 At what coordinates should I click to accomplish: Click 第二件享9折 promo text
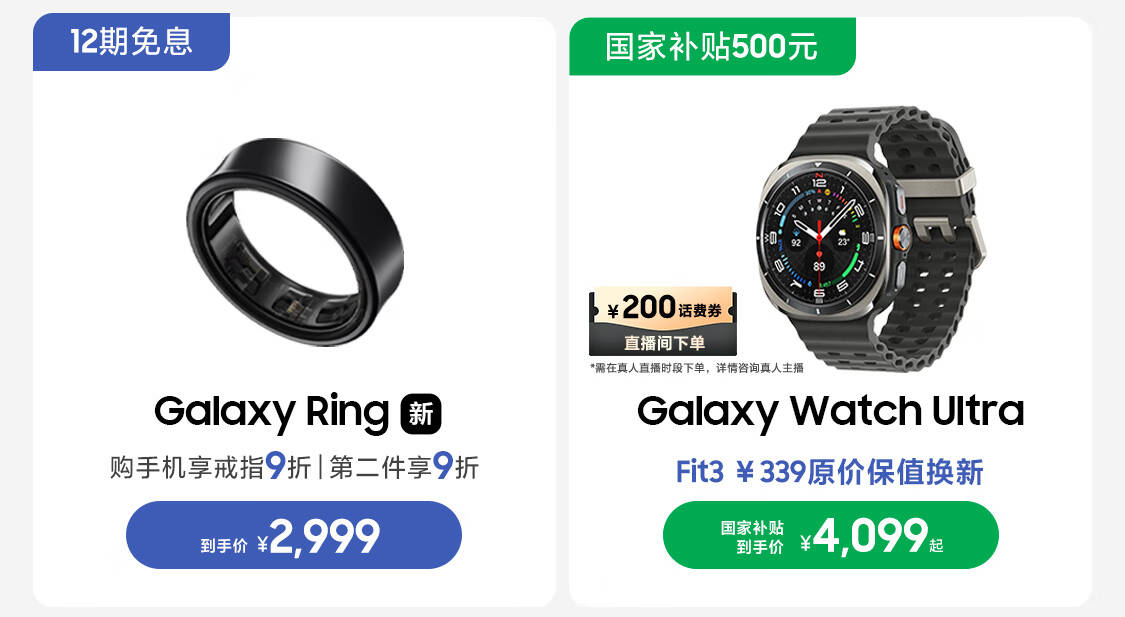404,467
